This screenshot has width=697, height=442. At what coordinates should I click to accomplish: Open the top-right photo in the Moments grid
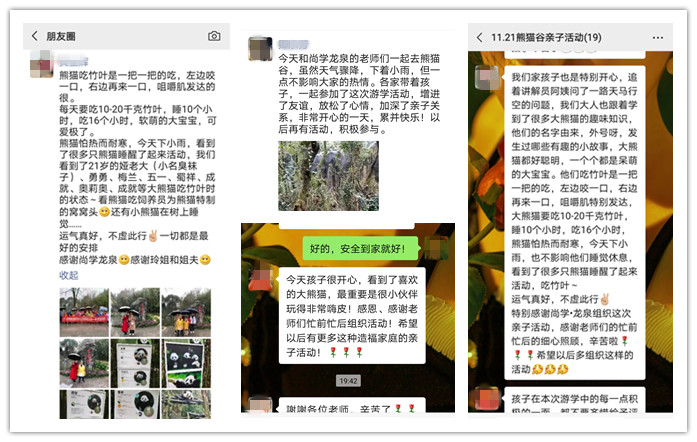pos(185,311)
